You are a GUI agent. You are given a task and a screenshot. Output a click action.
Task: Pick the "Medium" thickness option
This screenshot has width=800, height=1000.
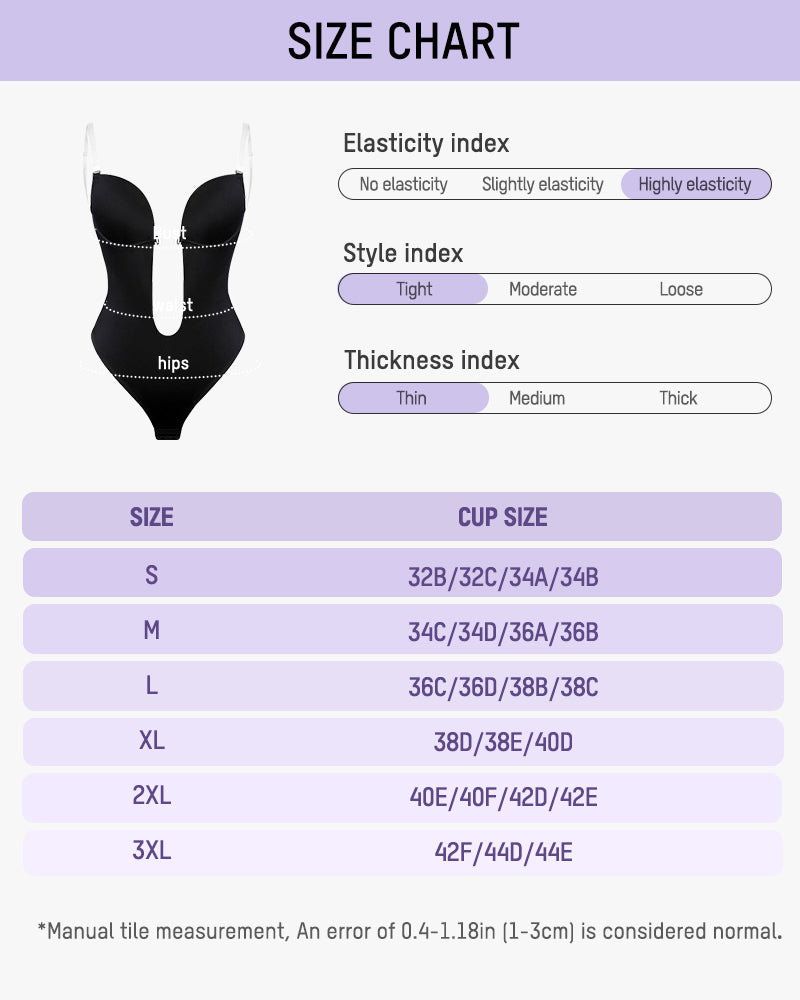point(537,398)
